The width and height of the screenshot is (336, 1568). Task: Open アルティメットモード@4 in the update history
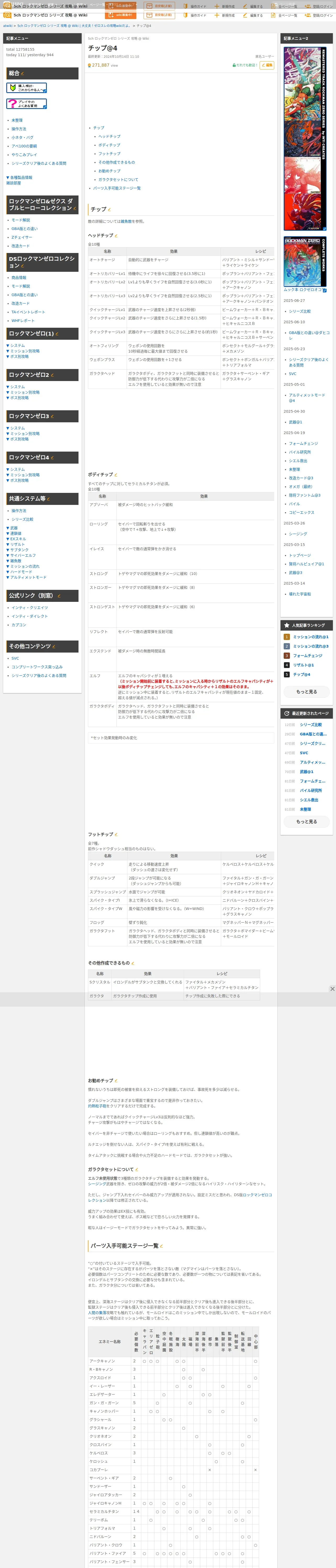coord(307,398)
